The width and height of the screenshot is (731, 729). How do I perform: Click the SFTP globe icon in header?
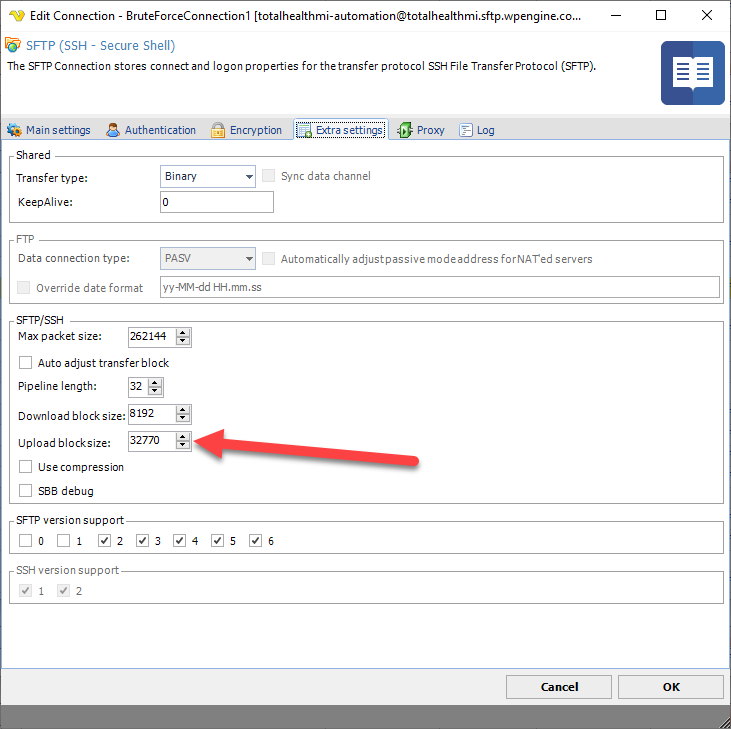(13, 46)
